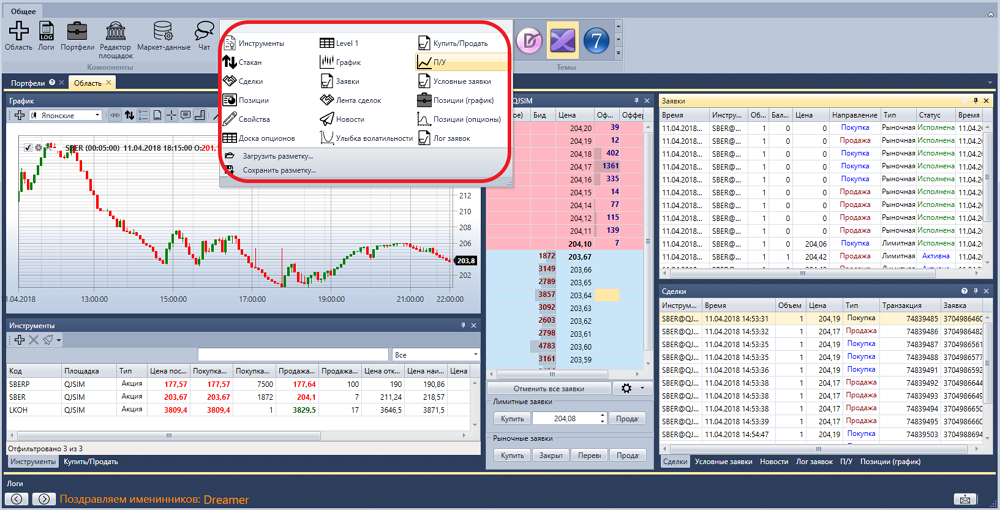
Task: Add instrument via Инструменты plus icon
Action: click(x=20, y=340)
